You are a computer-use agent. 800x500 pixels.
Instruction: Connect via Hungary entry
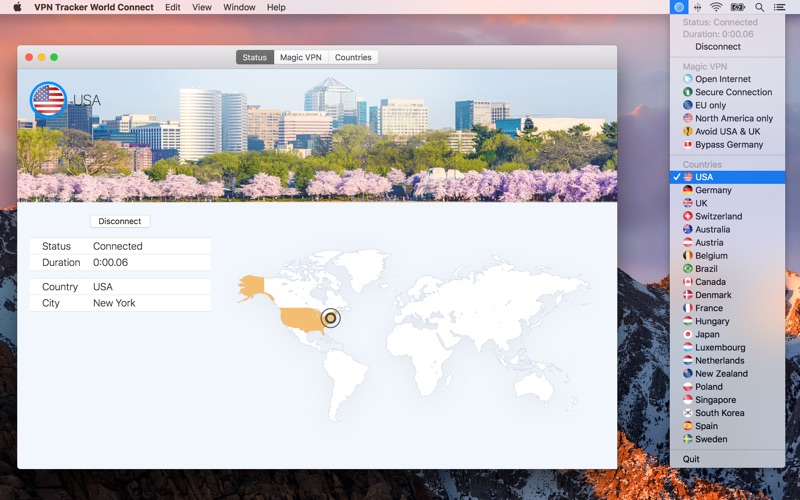[728, 321]
